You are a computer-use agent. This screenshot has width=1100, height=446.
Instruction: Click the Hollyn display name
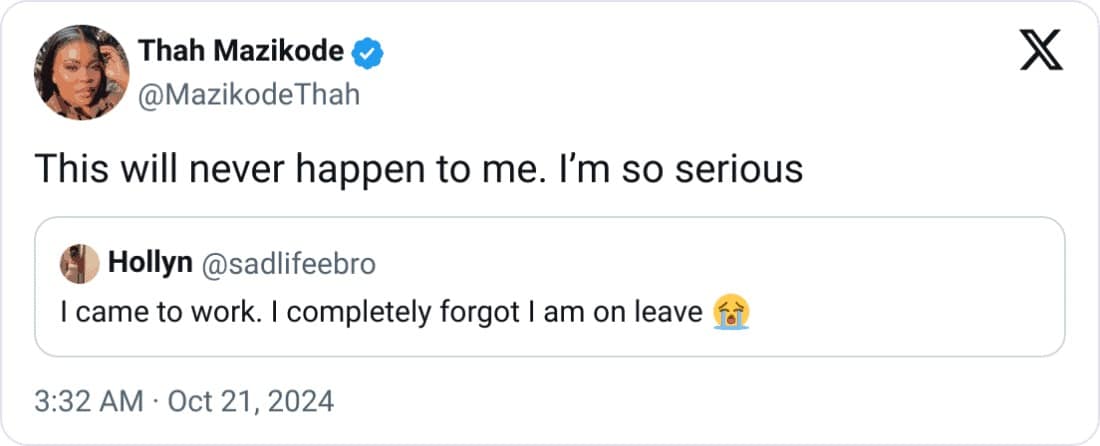click(150, 264)
